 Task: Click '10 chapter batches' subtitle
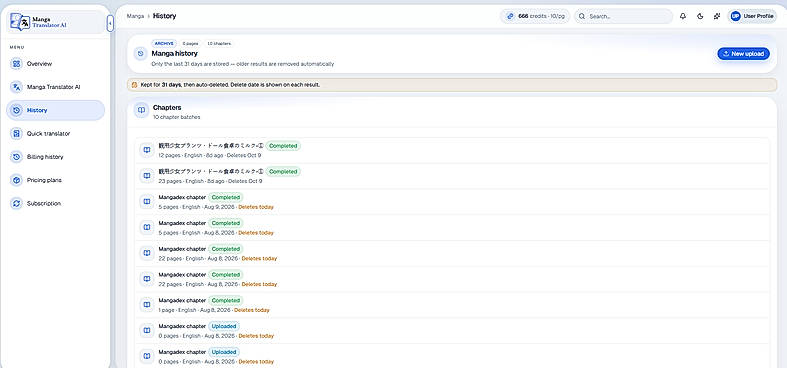tap(177, 117)
